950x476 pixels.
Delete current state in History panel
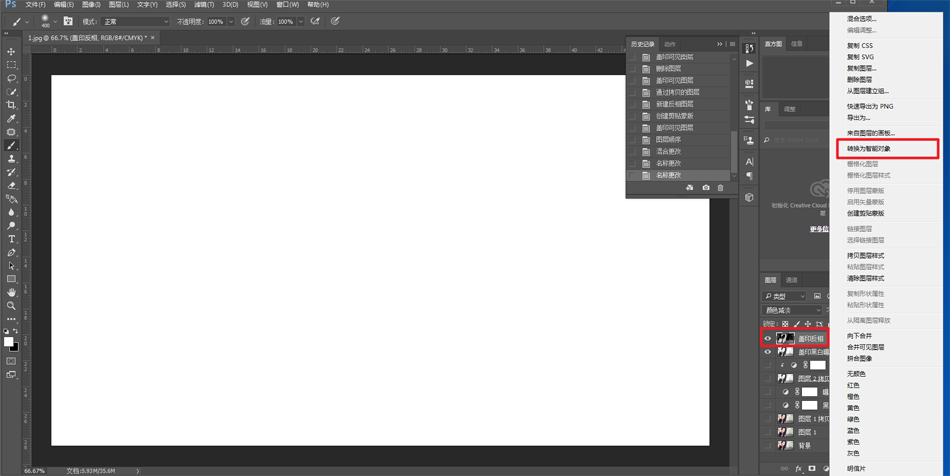pyautogui.click(x=720, y=188)
